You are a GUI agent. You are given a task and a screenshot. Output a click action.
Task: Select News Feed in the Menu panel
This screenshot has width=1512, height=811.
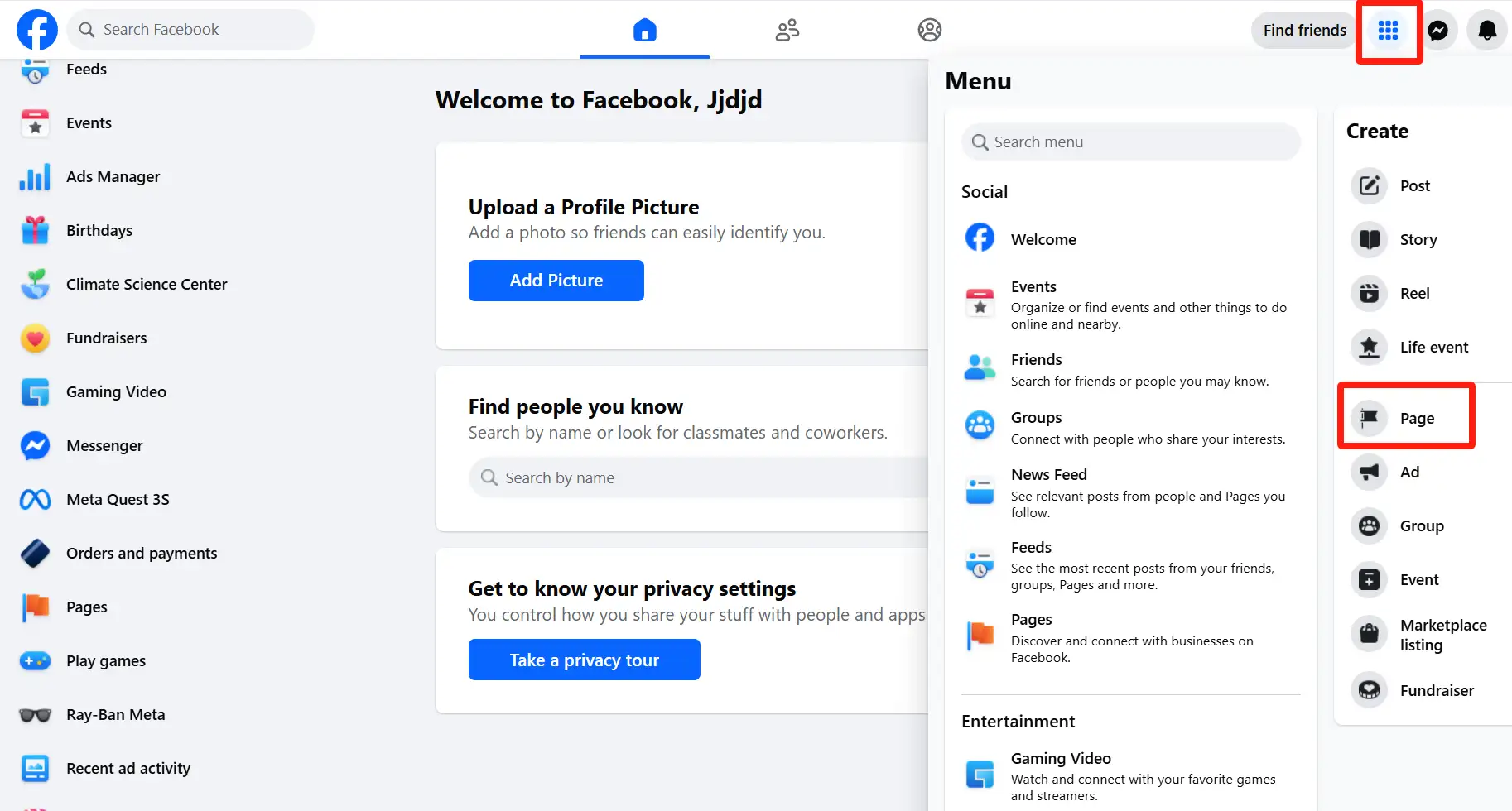click(1130, 492)
